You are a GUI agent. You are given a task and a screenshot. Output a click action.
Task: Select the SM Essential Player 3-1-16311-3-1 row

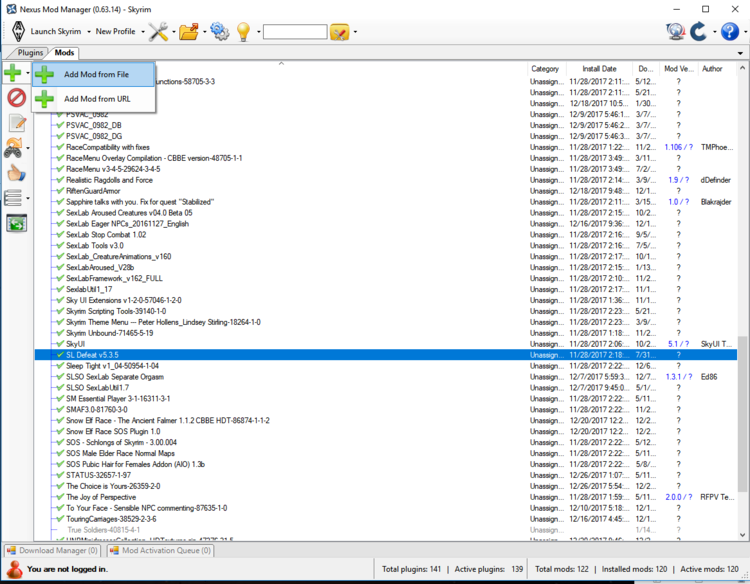click(386, 398)
